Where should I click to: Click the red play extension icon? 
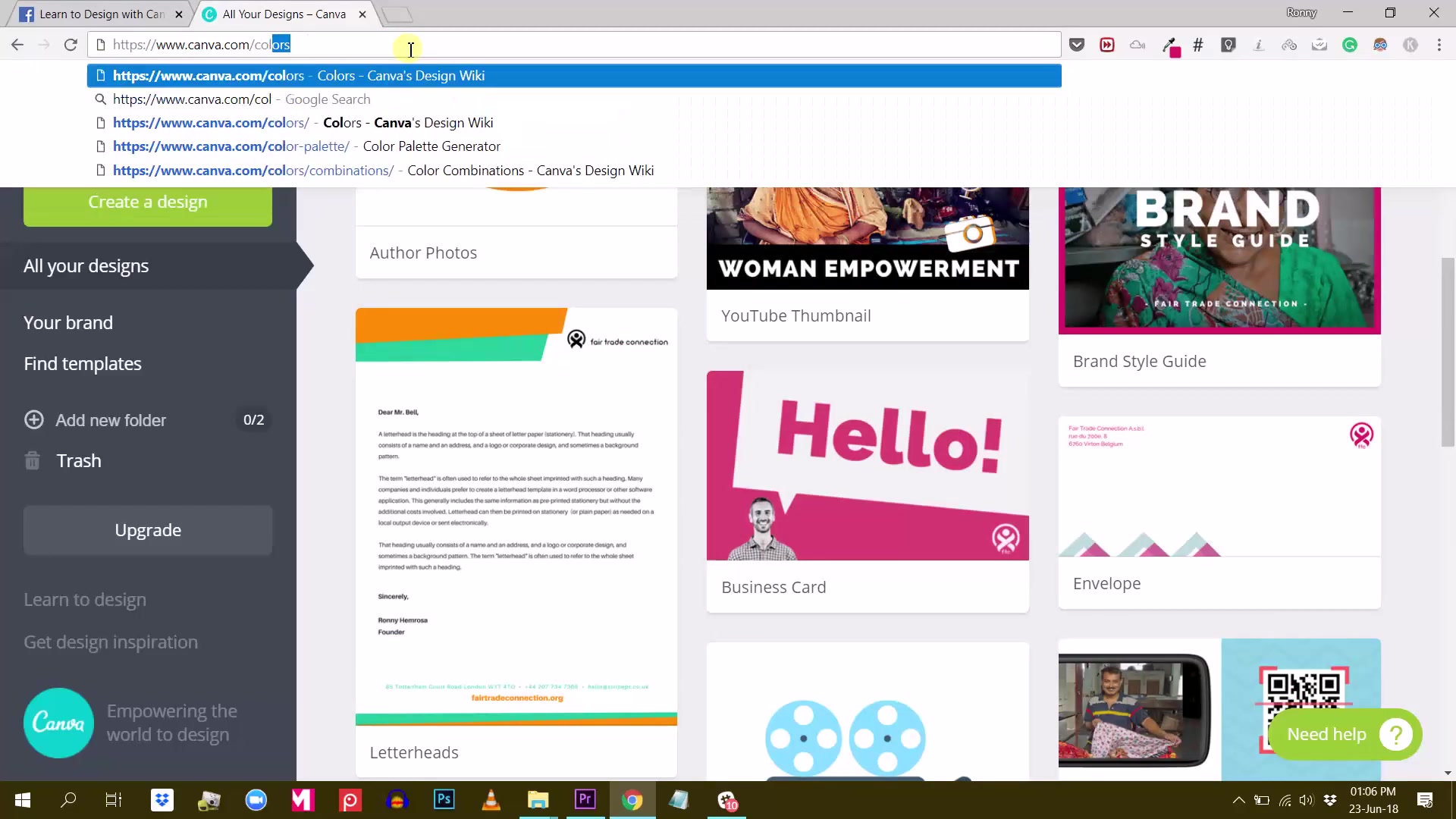(1107, 45)
